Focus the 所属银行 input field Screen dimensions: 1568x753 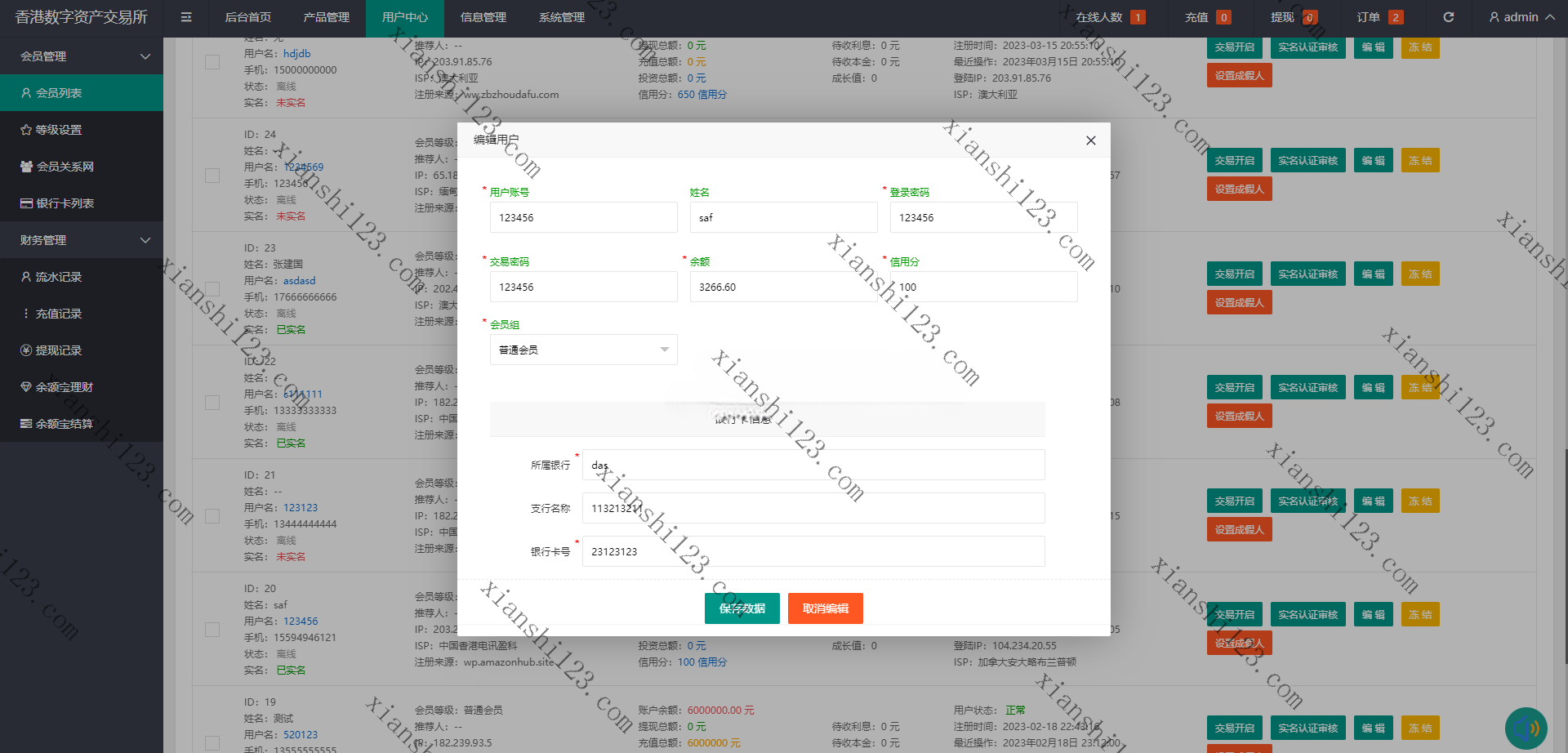813,465
